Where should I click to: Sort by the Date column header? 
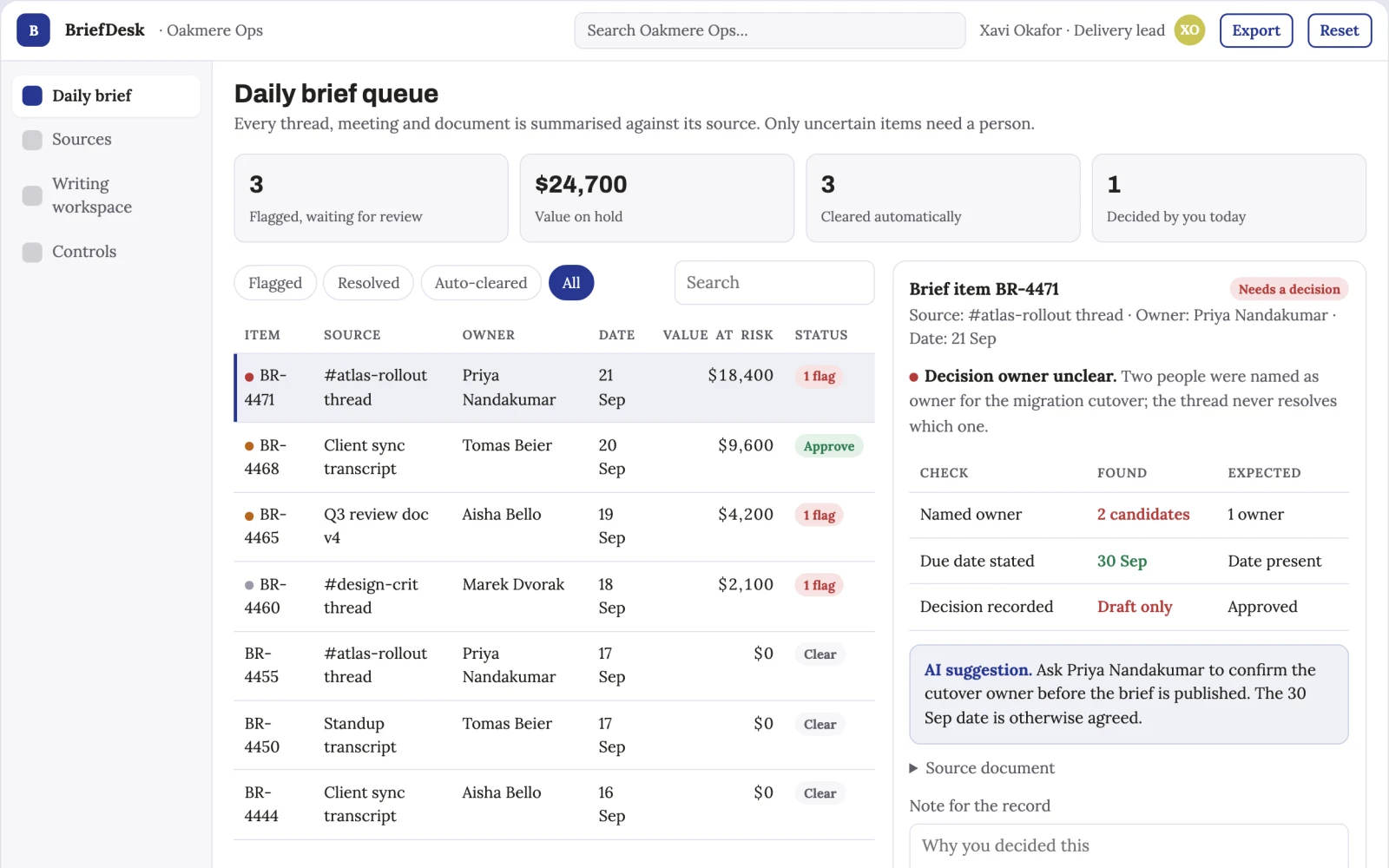616,335
